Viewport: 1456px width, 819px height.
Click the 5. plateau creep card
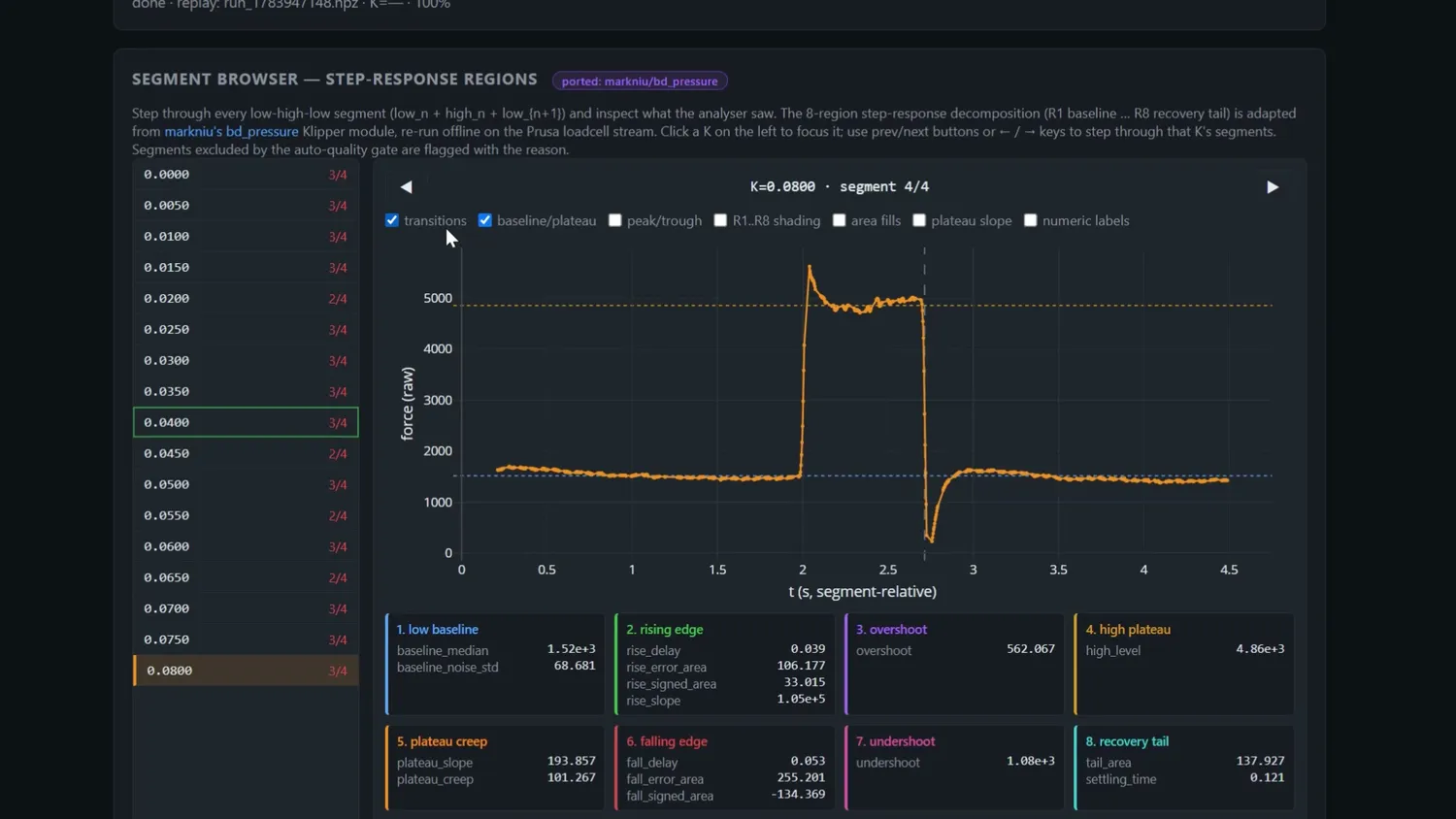[x=495, y=768]
